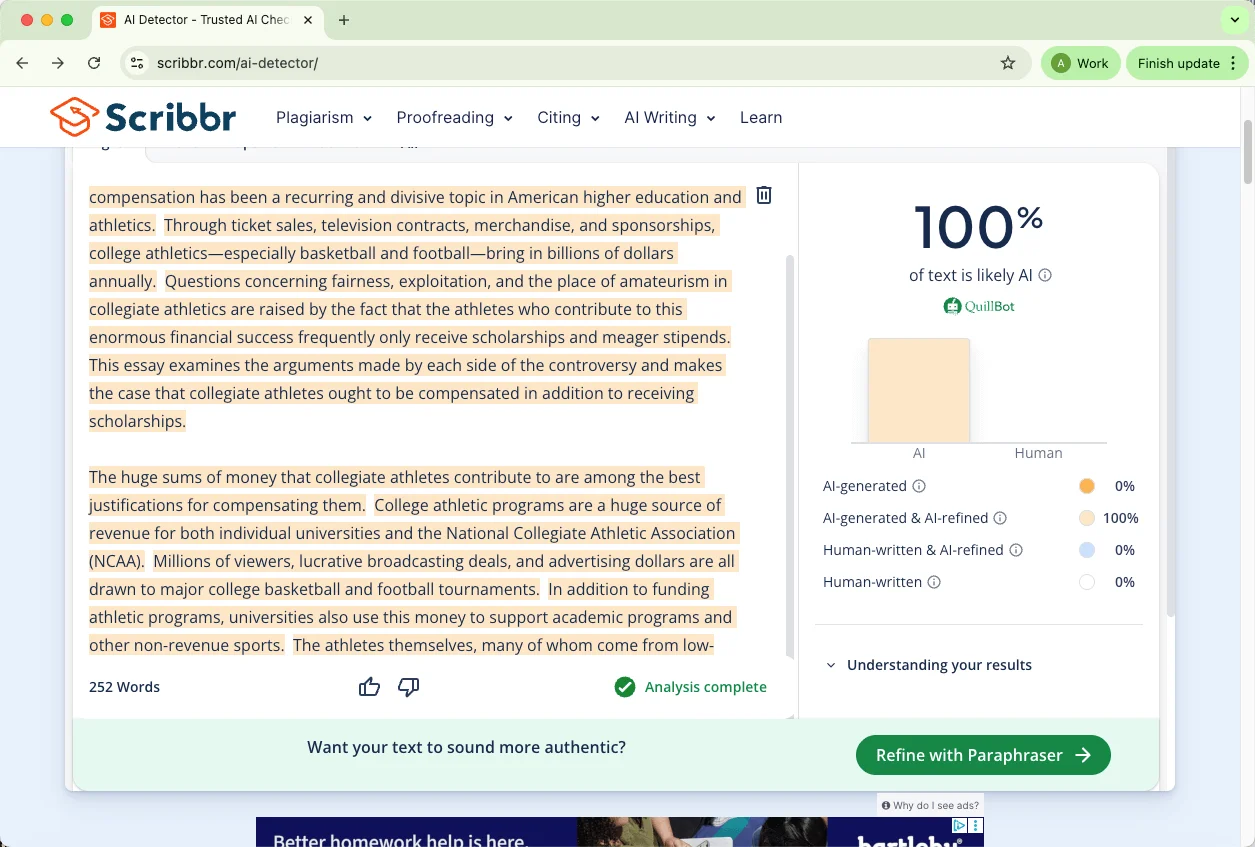
Task: Click info icon next to 'of text is likely AI'
Action: click(x=1045, y=275)
